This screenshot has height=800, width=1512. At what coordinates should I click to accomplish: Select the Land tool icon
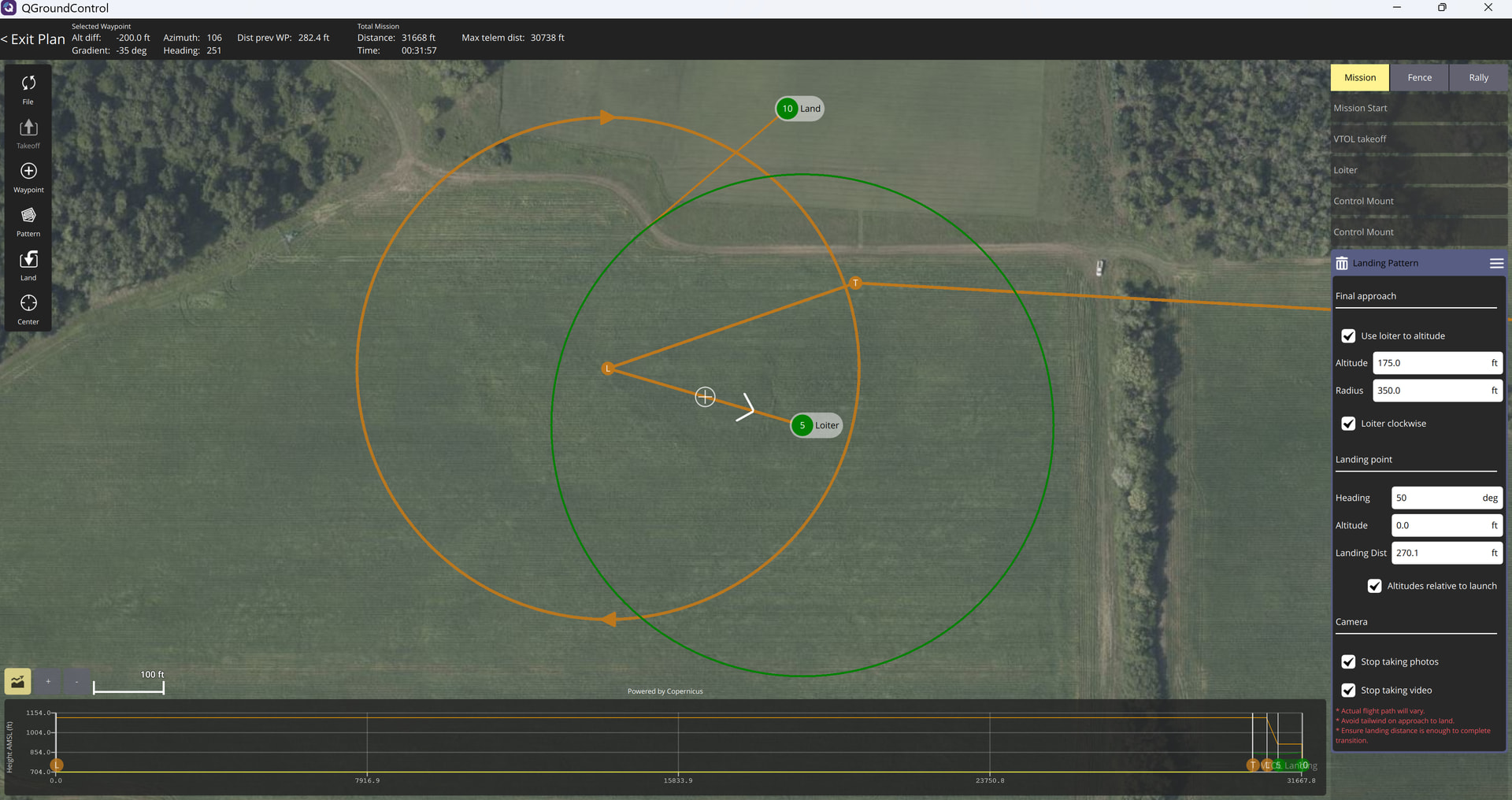(x=28, y=265)
